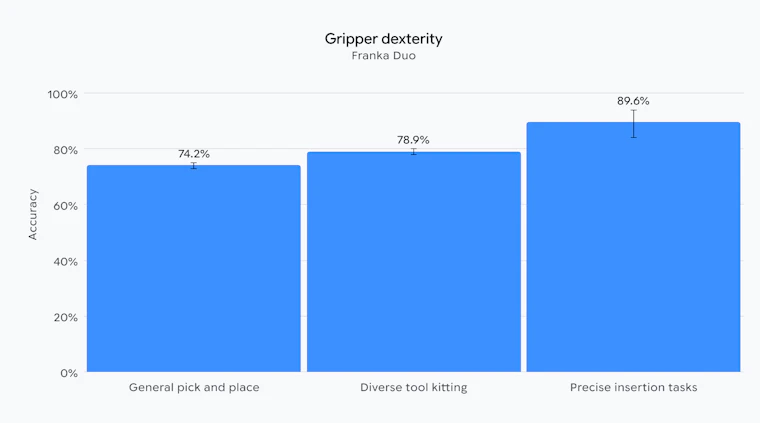Click the Gripper dexterity chart title
Image resolution: width=760 pixels, height=423 pixels.
pyautogui.click(x=383, y=39)
